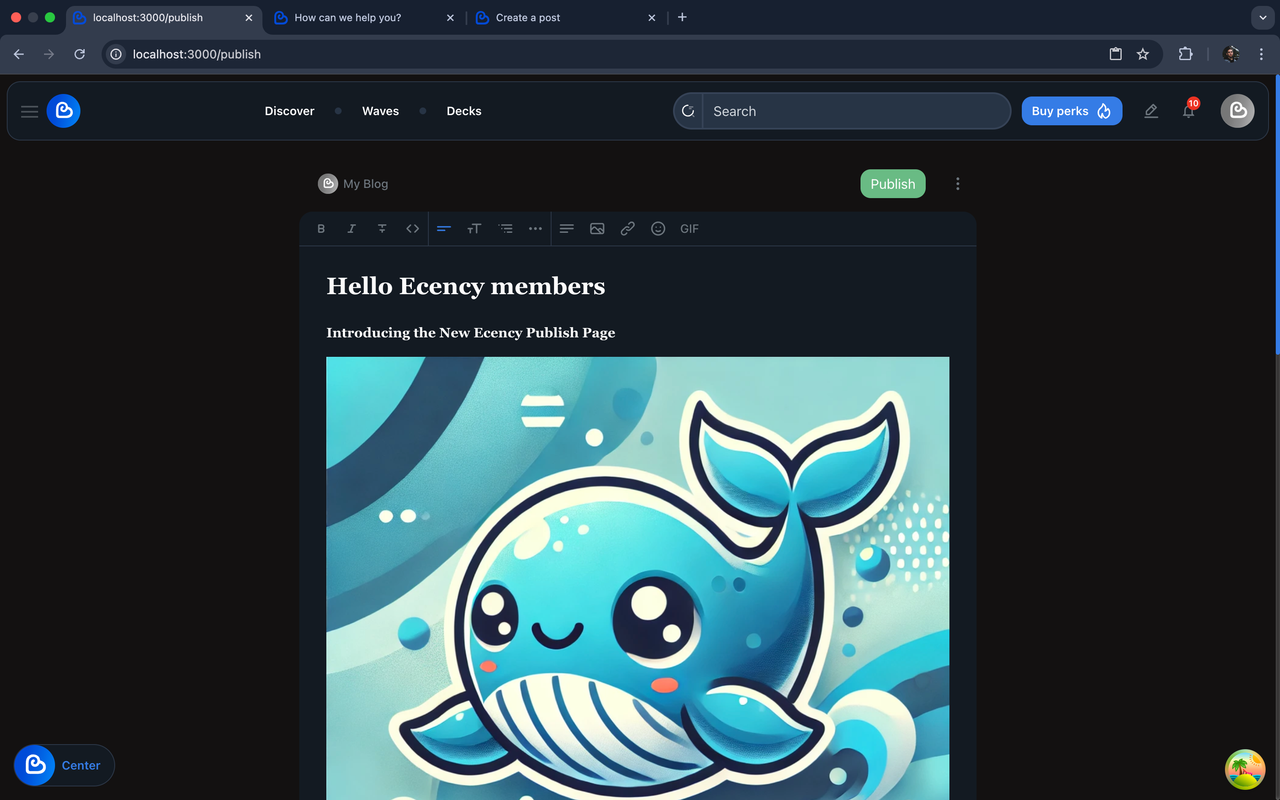Viewport: 1280px width, 800px height.
Task: Close the Create a post tab
Action: (x=652, y=18)
